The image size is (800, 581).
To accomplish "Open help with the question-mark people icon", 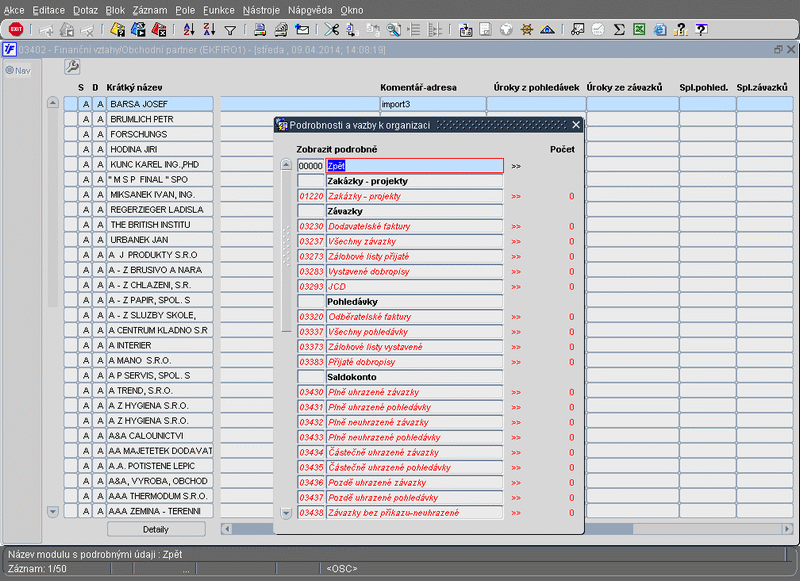I will (681, 30).
